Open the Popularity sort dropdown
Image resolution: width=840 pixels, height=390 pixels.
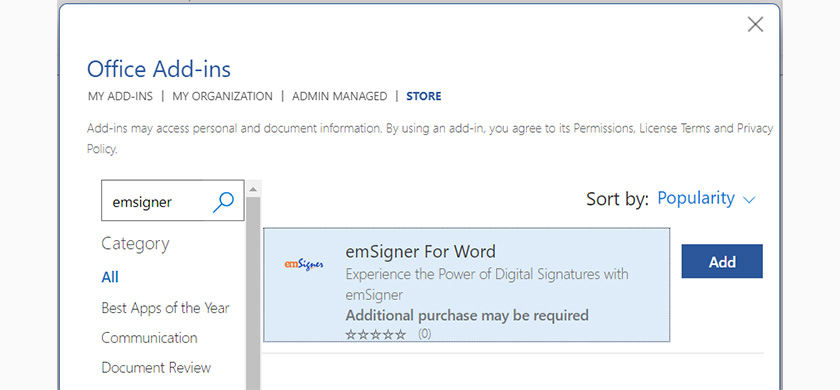696,198
